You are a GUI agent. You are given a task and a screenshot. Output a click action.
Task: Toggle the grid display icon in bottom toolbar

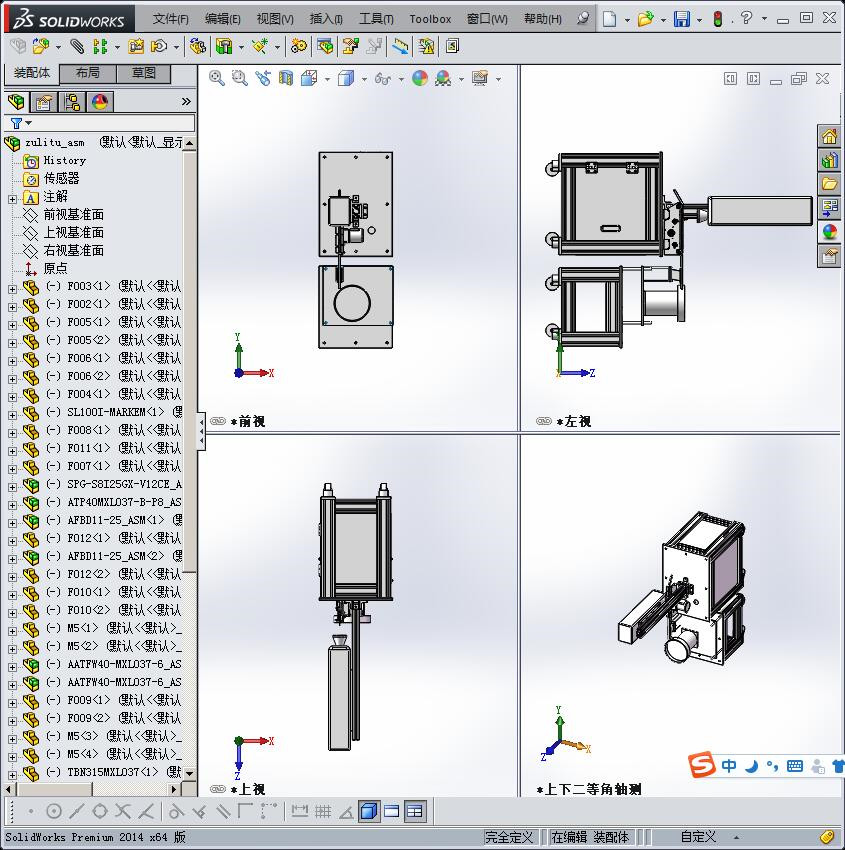click(323, 811)
